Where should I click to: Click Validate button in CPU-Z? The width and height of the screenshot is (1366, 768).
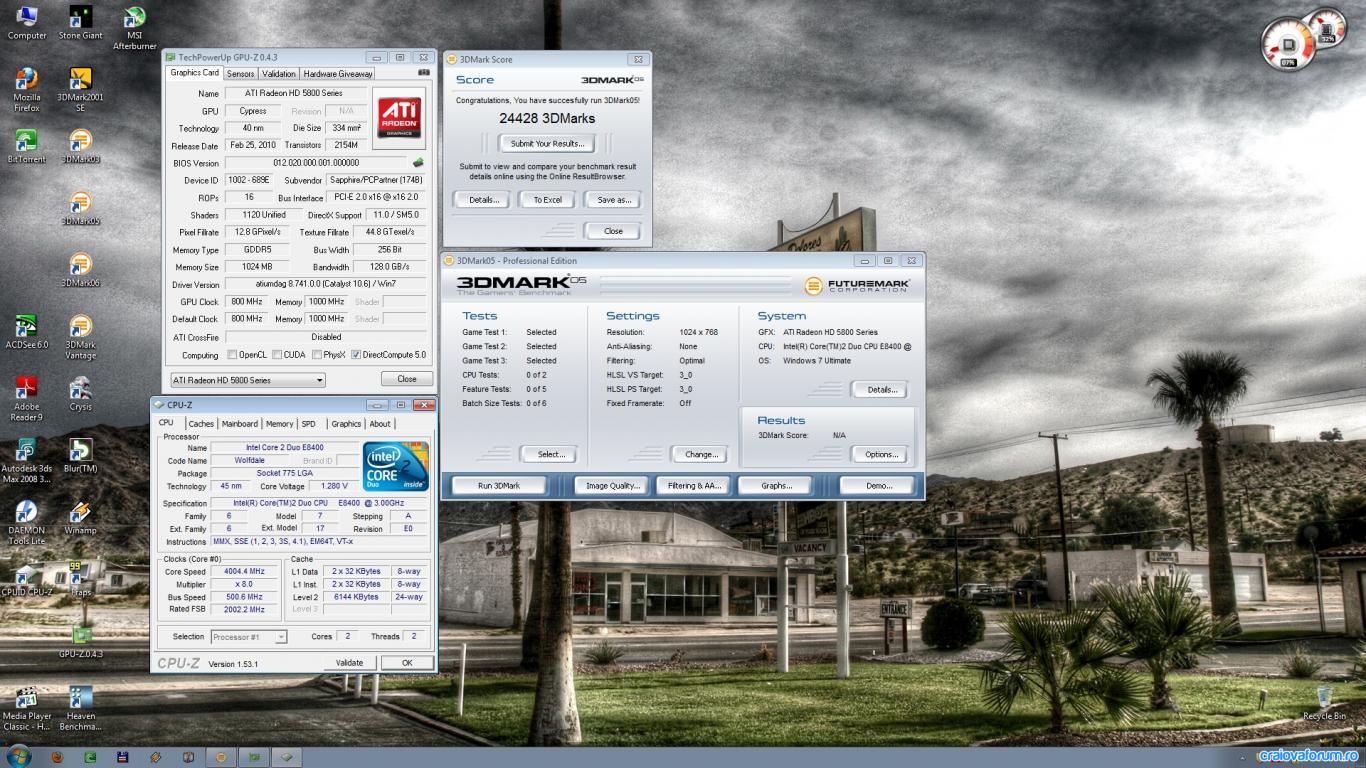pyautogui.click(x=349, y=663)
